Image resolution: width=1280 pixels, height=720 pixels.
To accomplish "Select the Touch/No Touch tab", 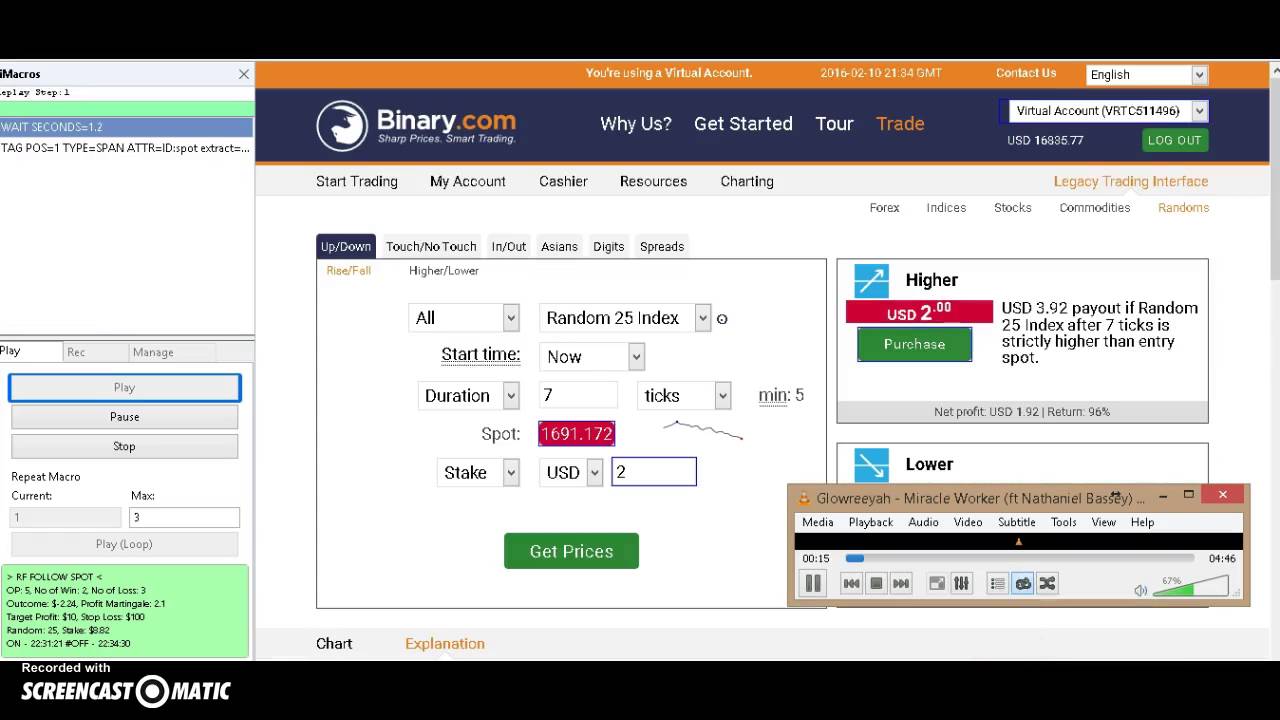I will [431, 247].
